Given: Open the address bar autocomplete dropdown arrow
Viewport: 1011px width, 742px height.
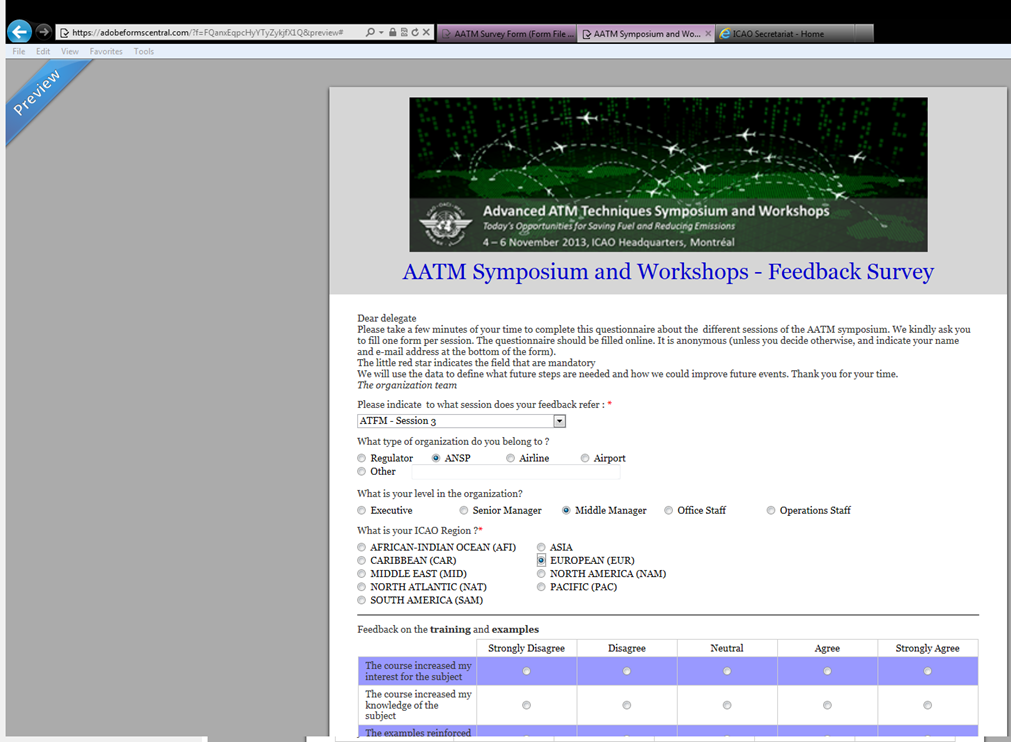Looking at the screenshot, I should point(380,33).
